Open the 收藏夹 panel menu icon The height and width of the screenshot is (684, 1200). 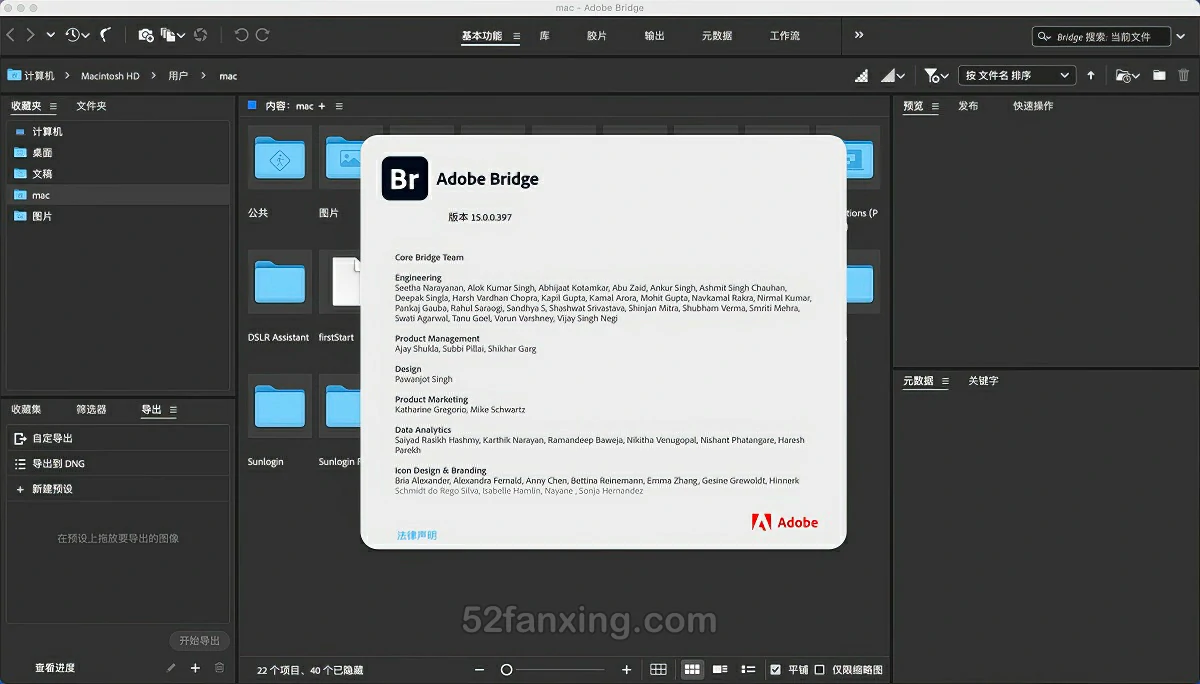pyautogui.click(x=53, y=106)
